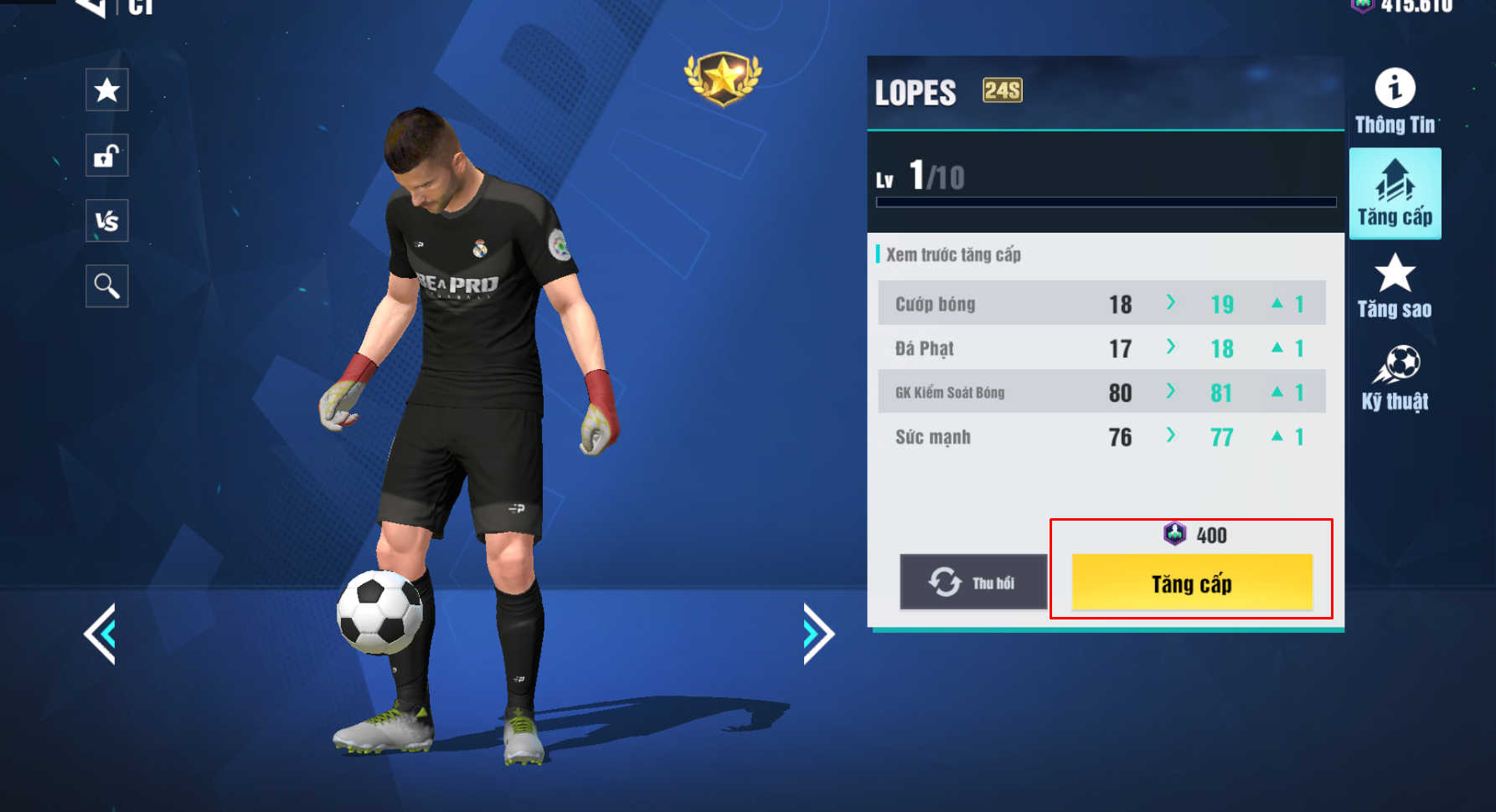
Task: Open the Thông Tin info tab
Action: pyautogui.click(x=1395, y=101)
